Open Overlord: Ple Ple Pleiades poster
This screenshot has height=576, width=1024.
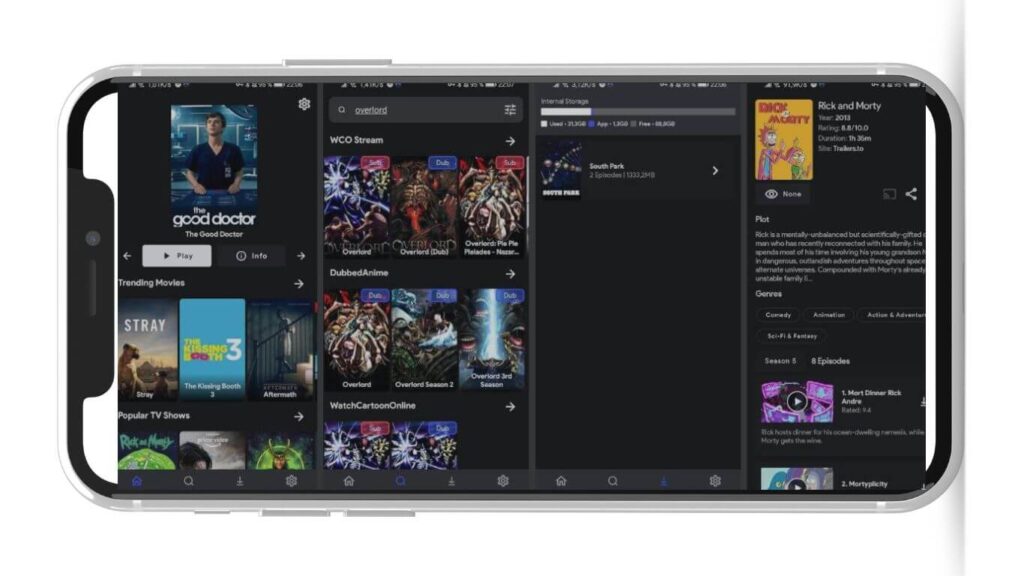tap(492, 206)
